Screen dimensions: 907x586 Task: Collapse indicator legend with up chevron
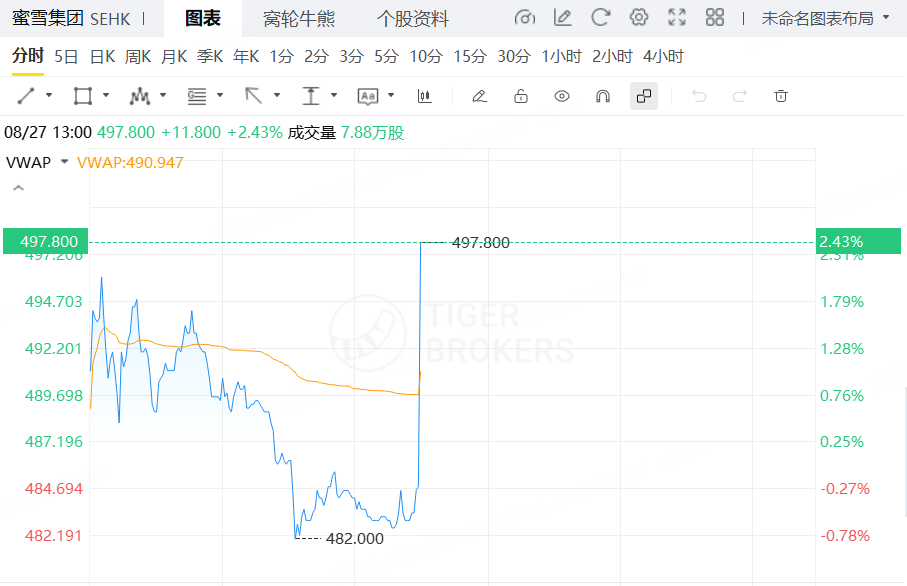pyautogui.click(x=19, y=188)
